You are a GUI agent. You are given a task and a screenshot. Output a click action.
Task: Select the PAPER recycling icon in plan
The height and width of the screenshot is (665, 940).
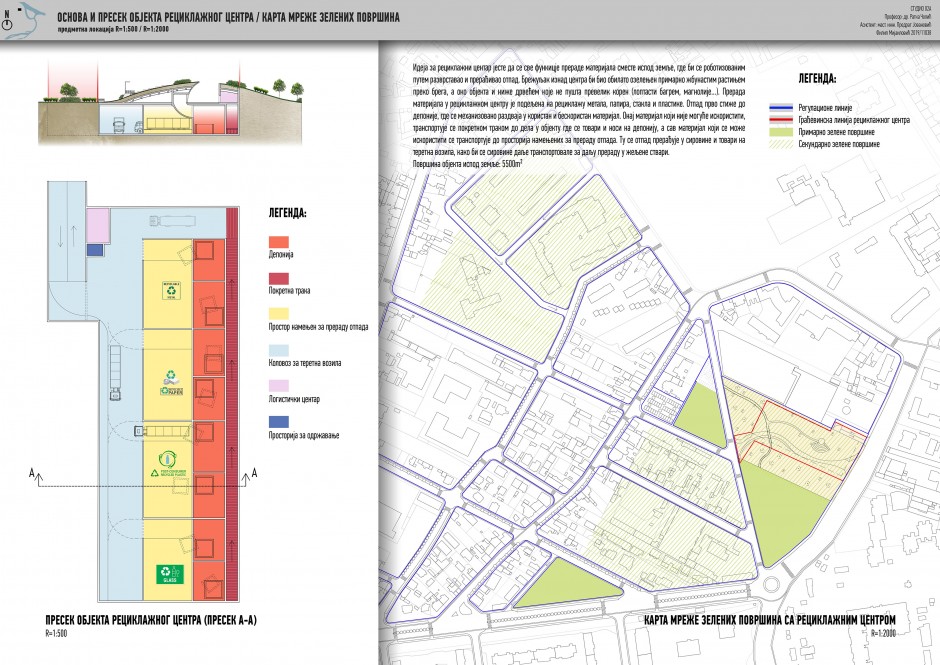click(170, 381)
